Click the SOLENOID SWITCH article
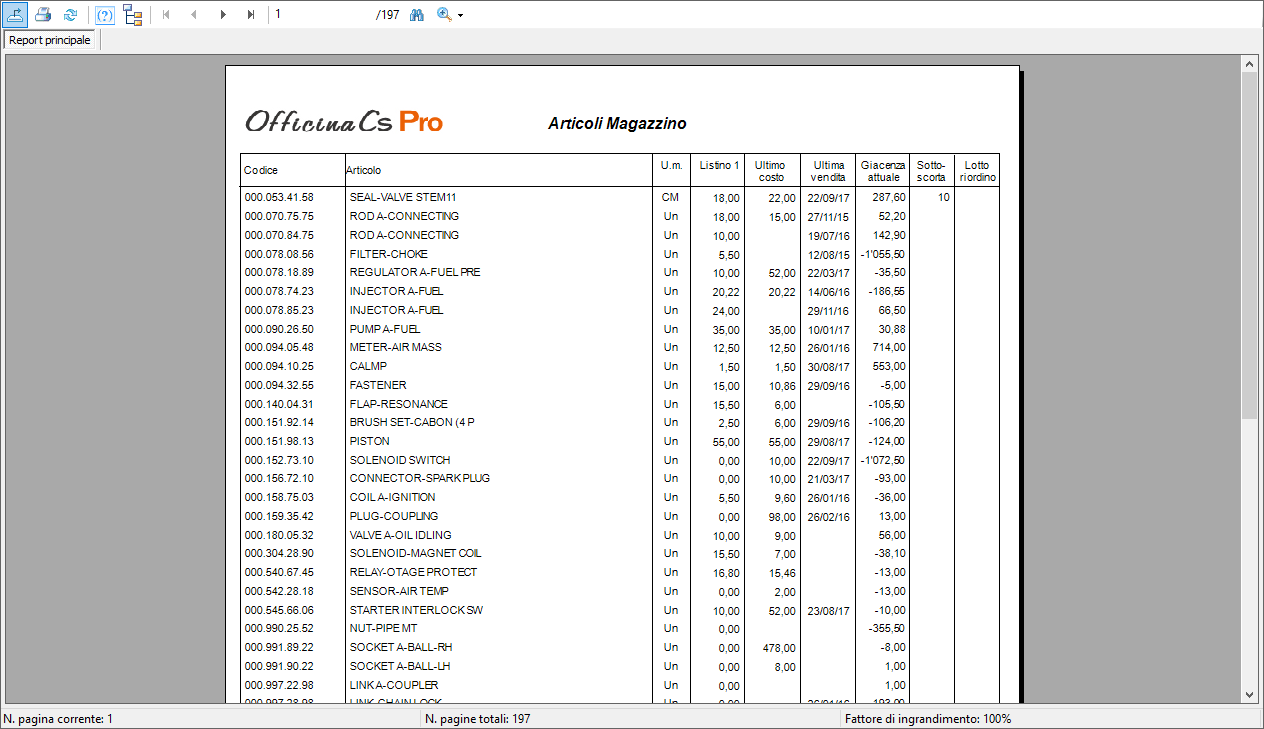 coord(400,460)
